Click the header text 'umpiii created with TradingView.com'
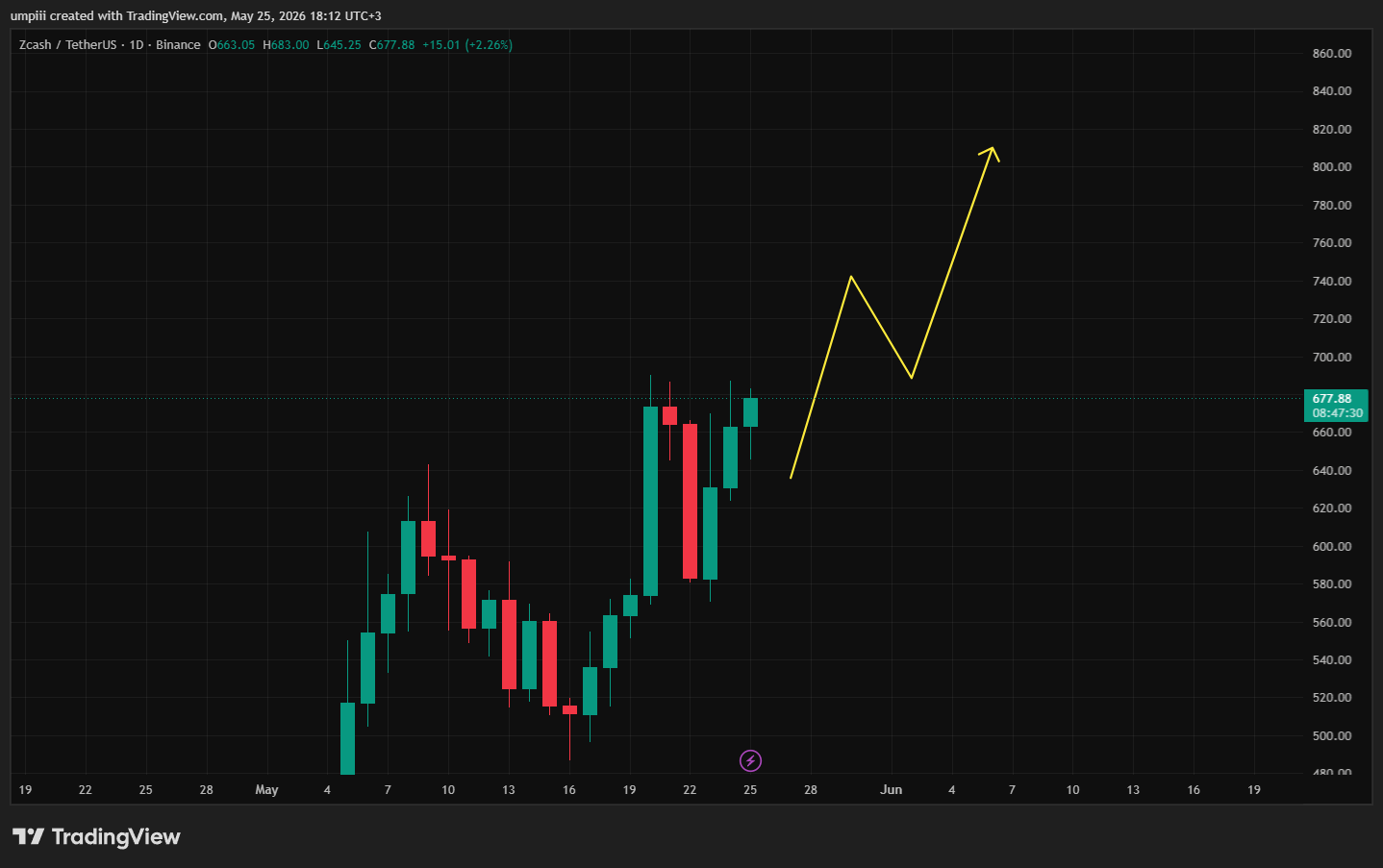The width and height of the screenshot is (1383, 868). [117, 16]
